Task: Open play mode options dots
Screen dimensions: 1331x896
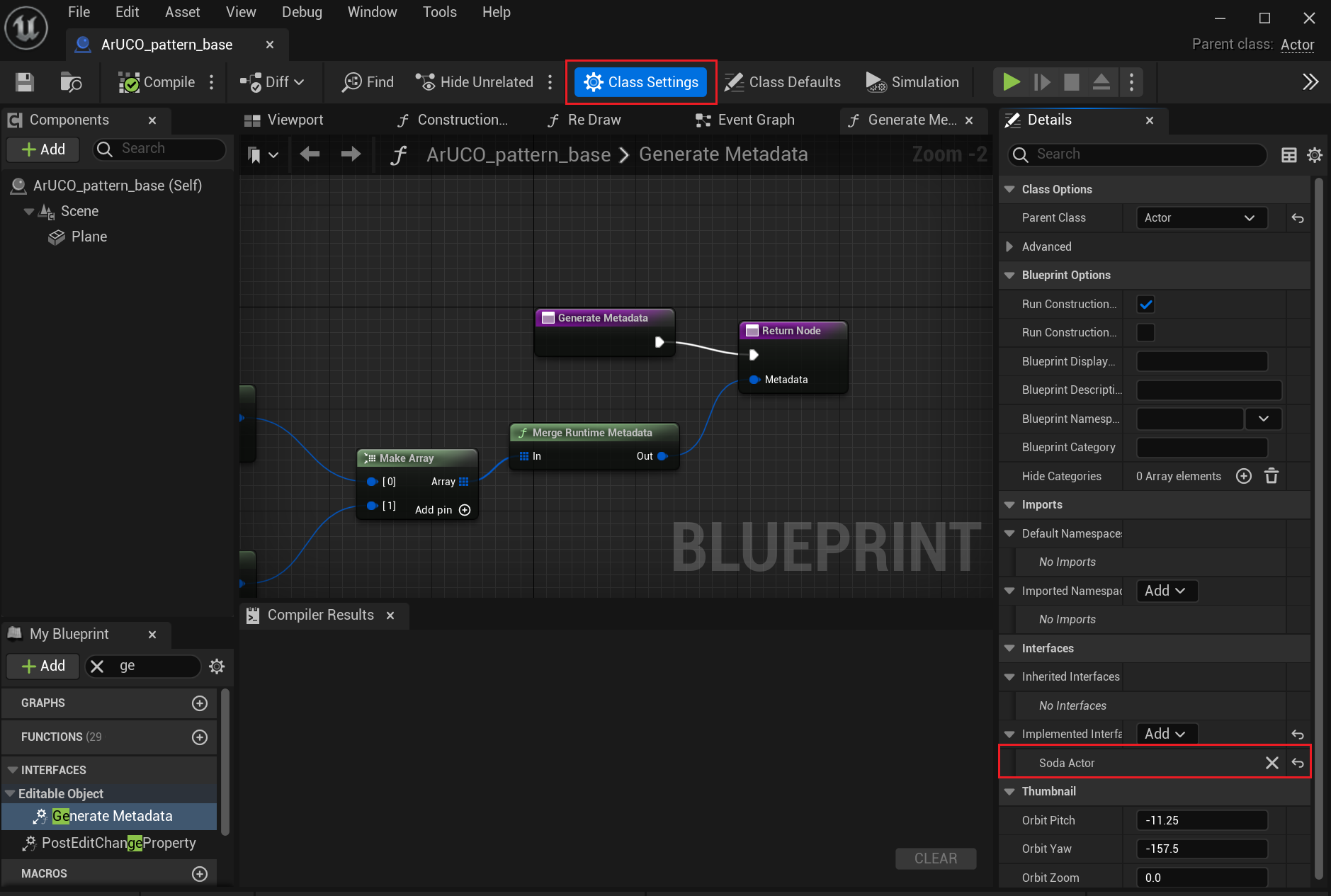Action: [1131, 82]
